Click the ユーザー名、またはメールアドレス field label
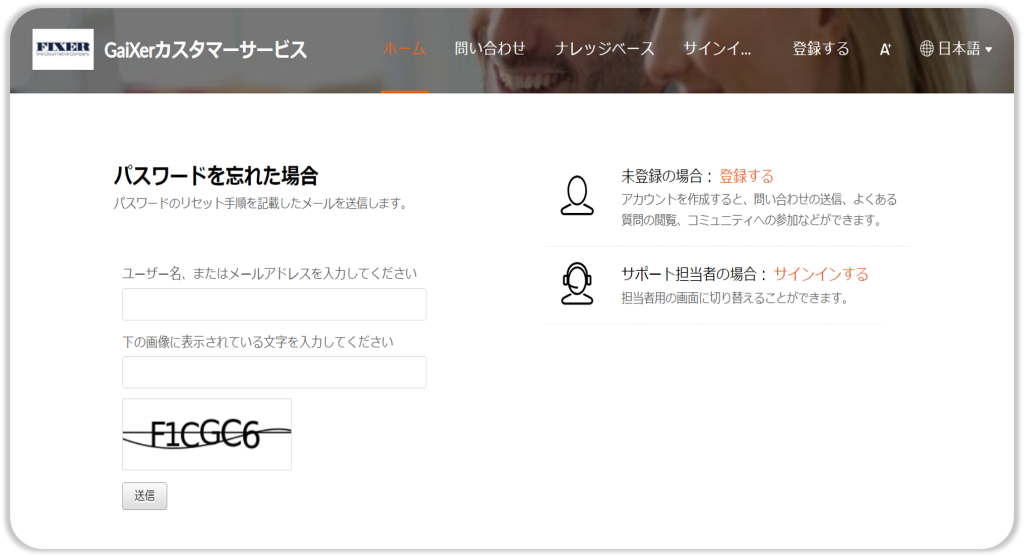The height and width of the screenshot is (557, 1024). (269, 273)
